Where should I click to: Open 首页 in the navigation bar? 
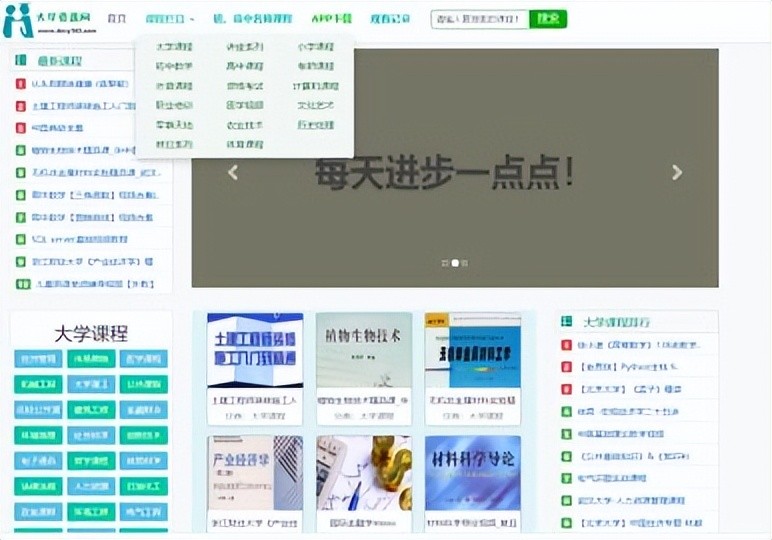tap(117, 19)
